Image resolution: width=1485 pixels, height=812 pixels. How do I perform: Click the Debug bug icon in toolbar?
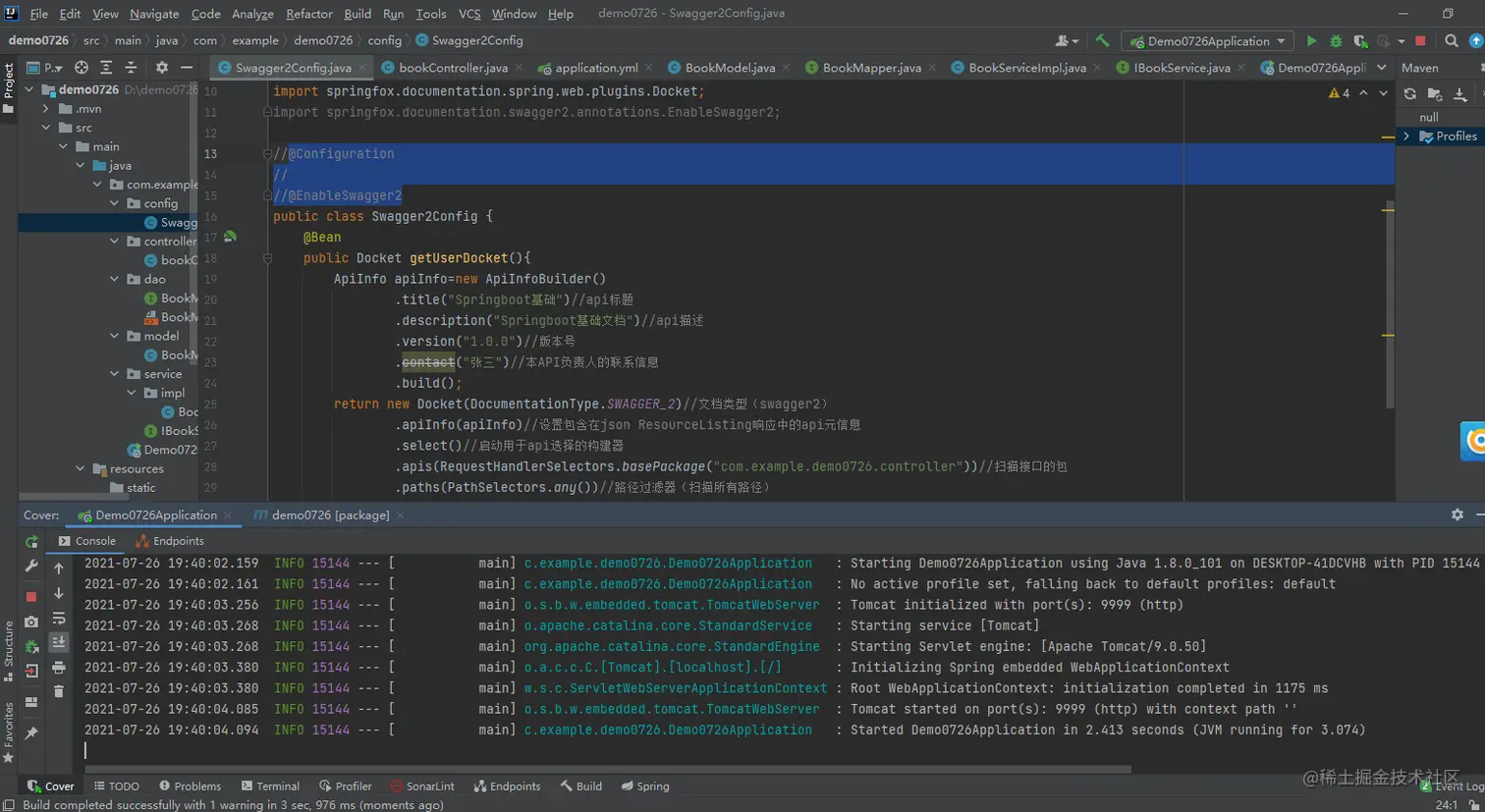(1336, 41)
